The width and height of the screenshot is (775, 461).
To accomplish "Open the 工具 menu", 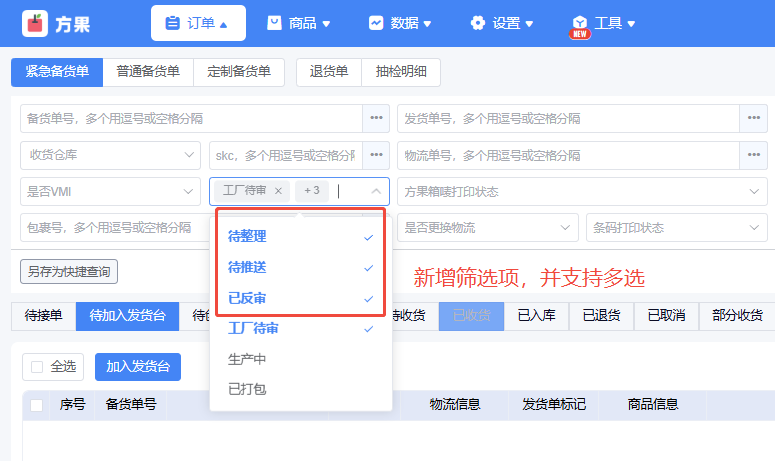I will pyautogui.click(x=604, y=23).
